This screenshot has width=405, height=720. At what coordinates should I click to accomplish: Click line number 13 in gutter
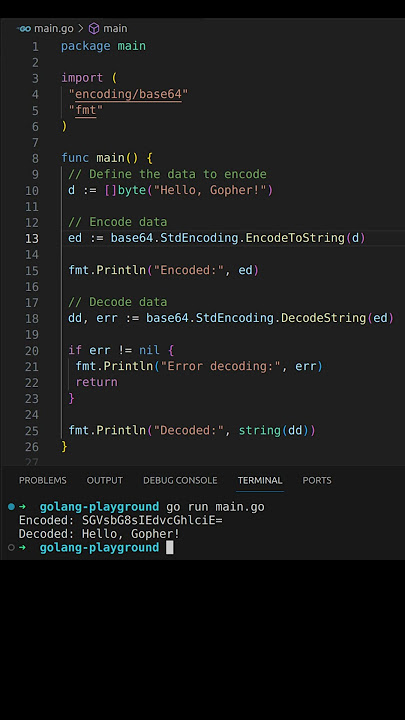tap(32, 238)
